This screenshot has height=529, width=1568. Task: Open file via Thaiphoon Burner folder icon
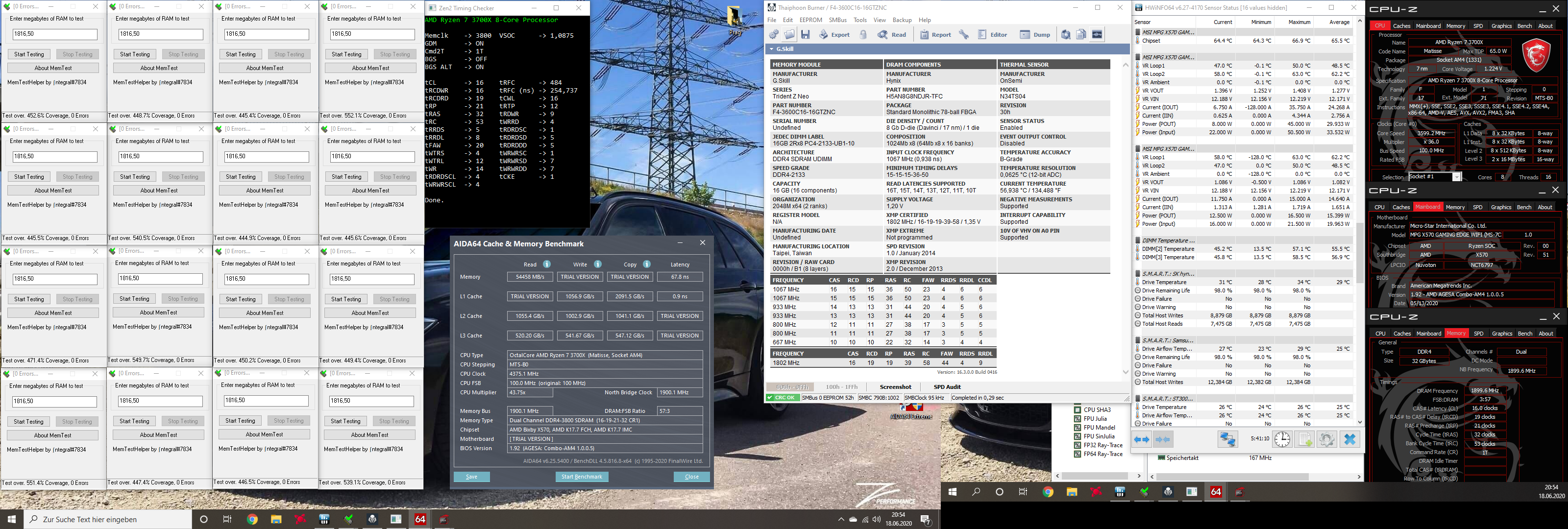[789, 35]
